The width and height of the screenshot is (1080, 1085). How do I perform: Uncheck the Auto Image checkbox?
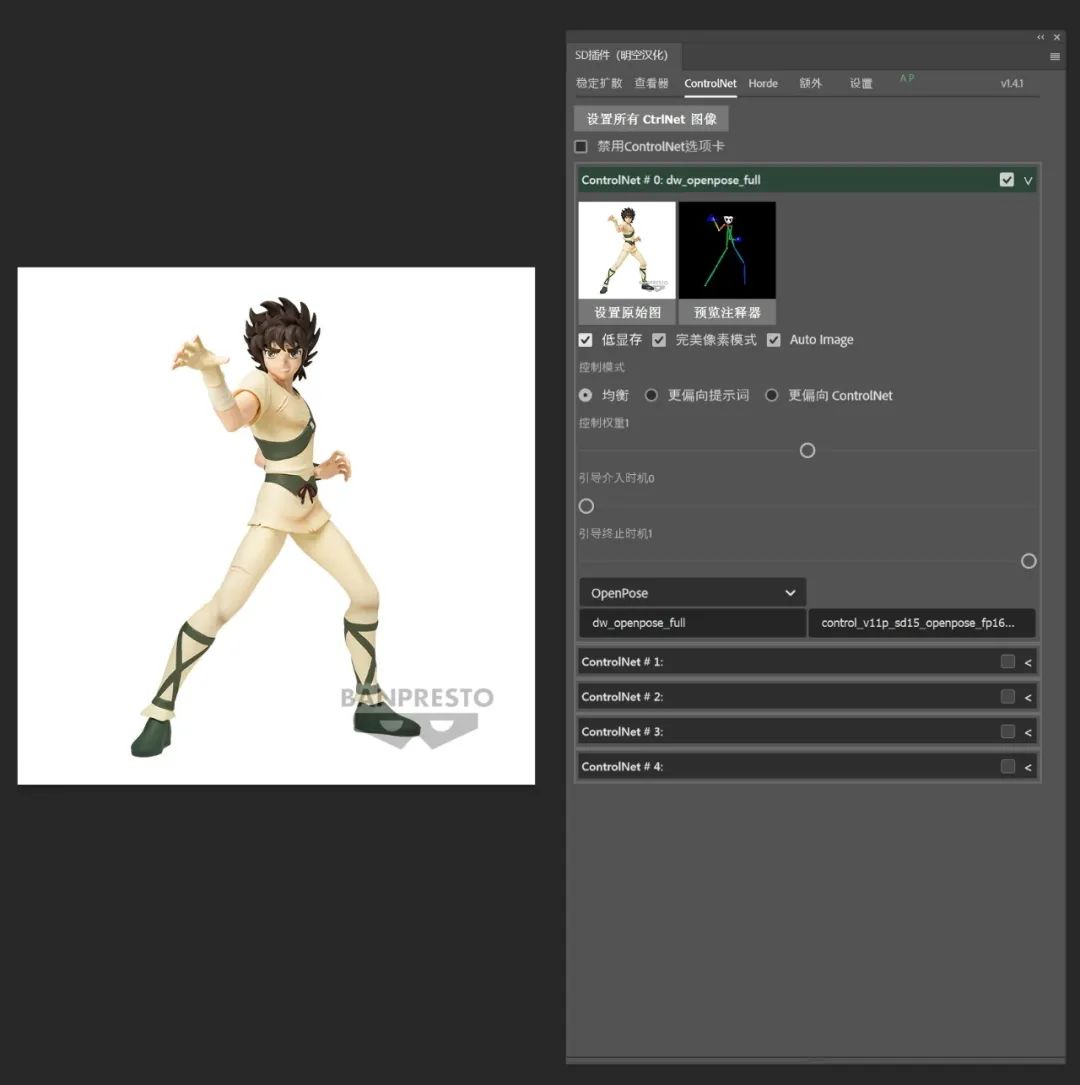click(x=774, y=340)
